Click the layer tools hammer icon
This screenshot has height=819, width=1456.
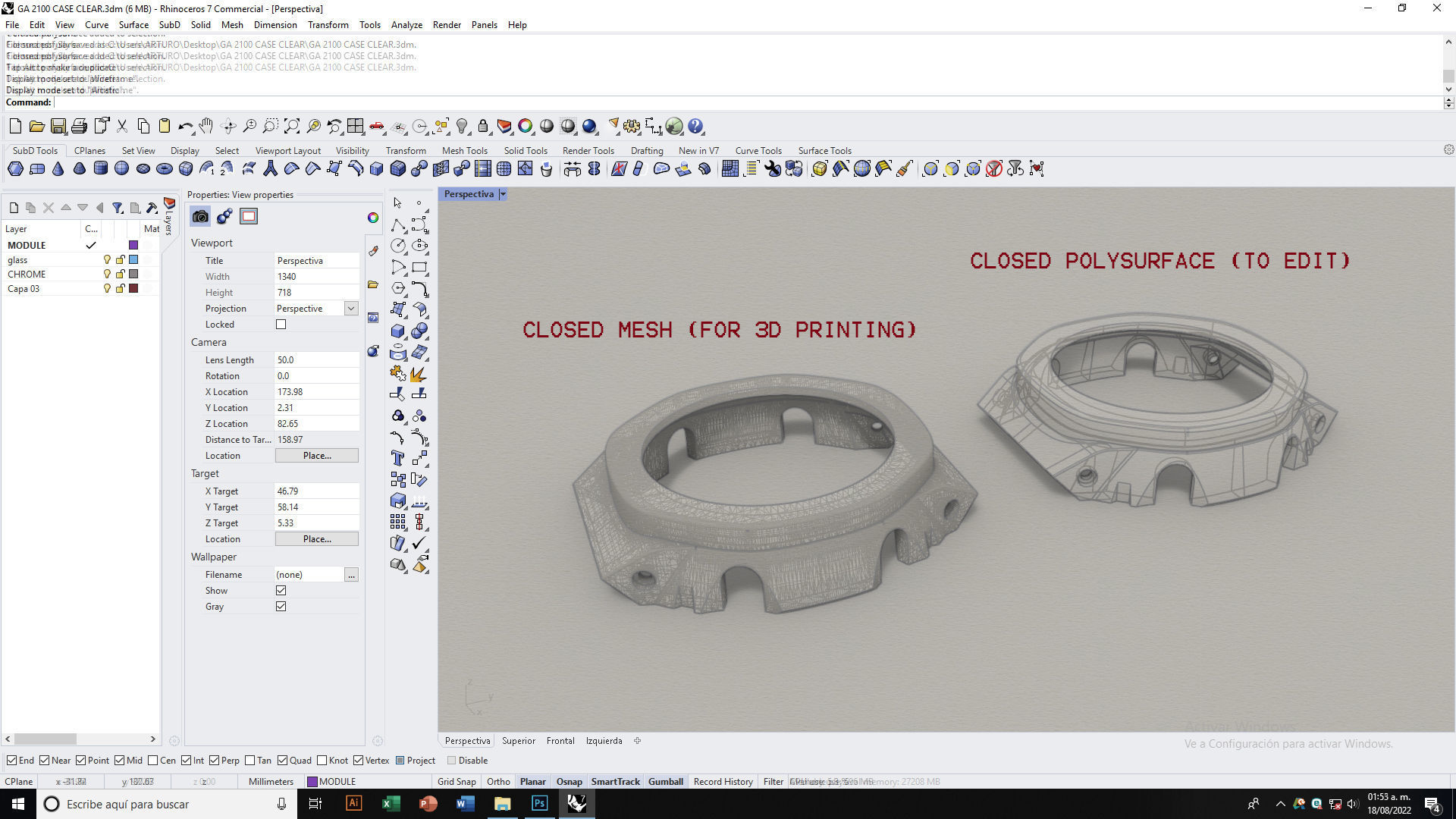pyautogui.click(x=152, y=208)
